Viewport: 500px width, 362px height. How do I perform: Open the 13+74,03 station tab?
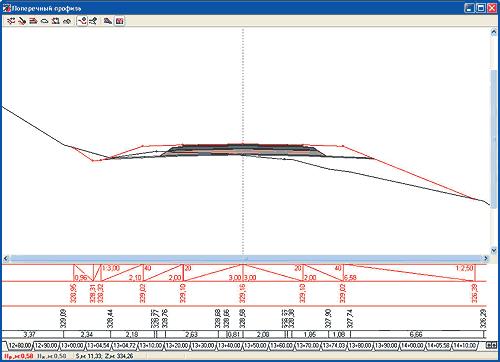click(334, 345)
